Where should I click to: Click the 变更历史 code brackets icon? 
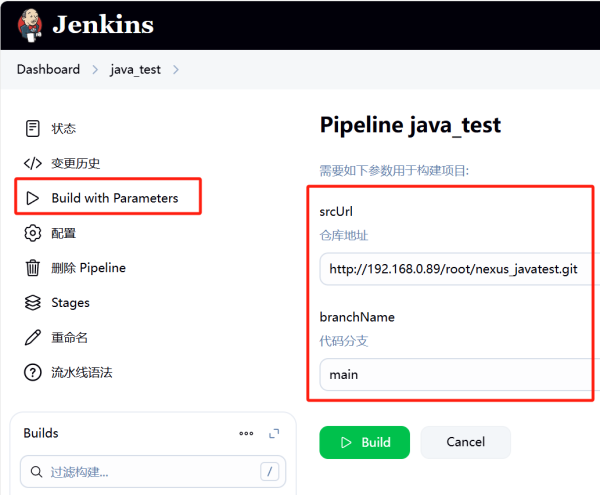[33, 163]
